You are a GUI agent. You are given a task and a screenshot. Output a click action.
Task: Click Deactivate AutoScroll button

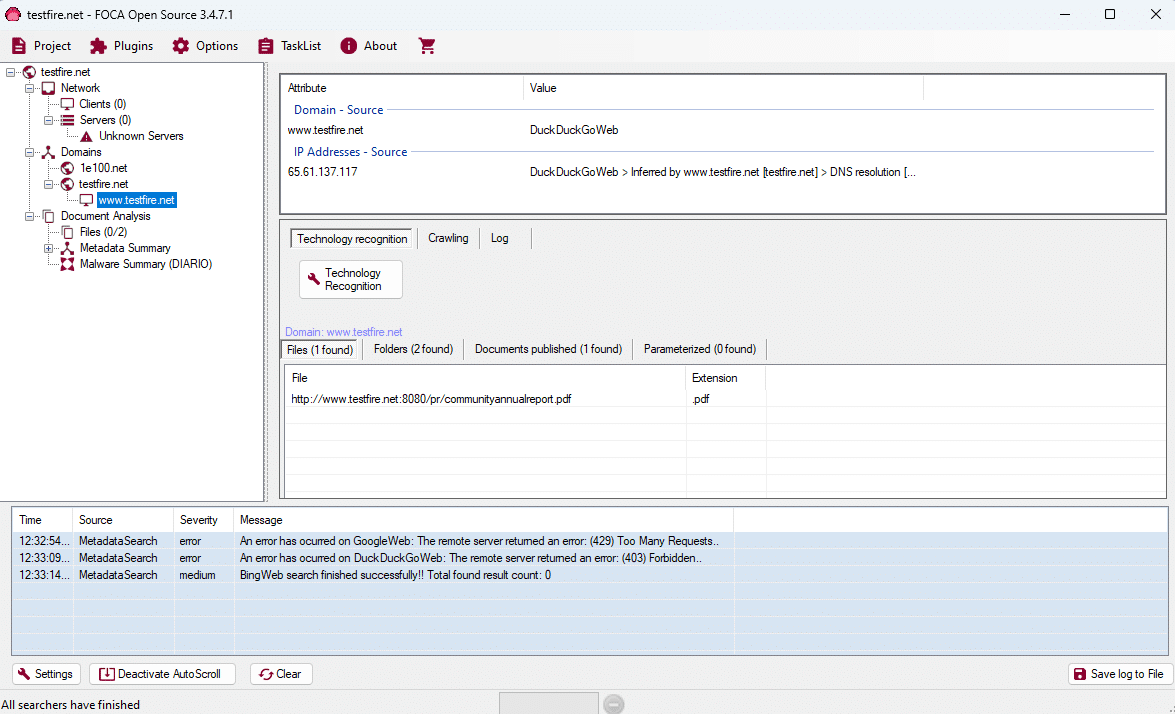coord(162,674)
